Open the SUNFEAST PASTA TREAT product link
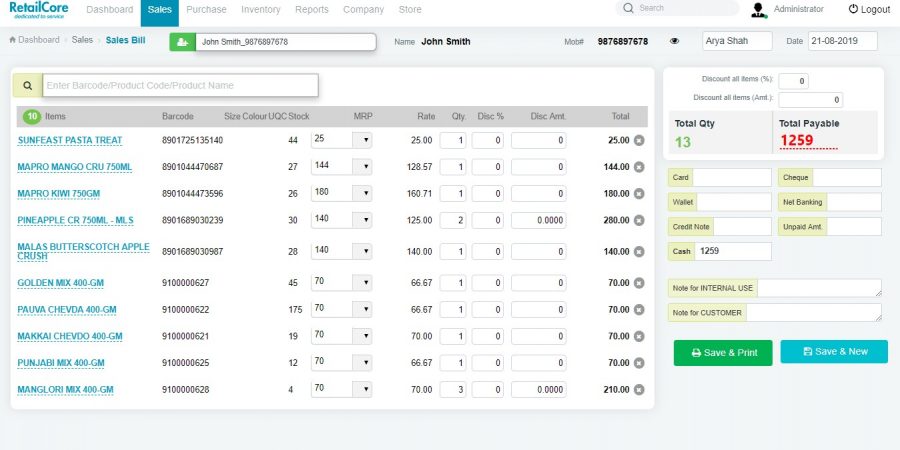The width and height of the screenshot is (900, 450). (70, 141)
